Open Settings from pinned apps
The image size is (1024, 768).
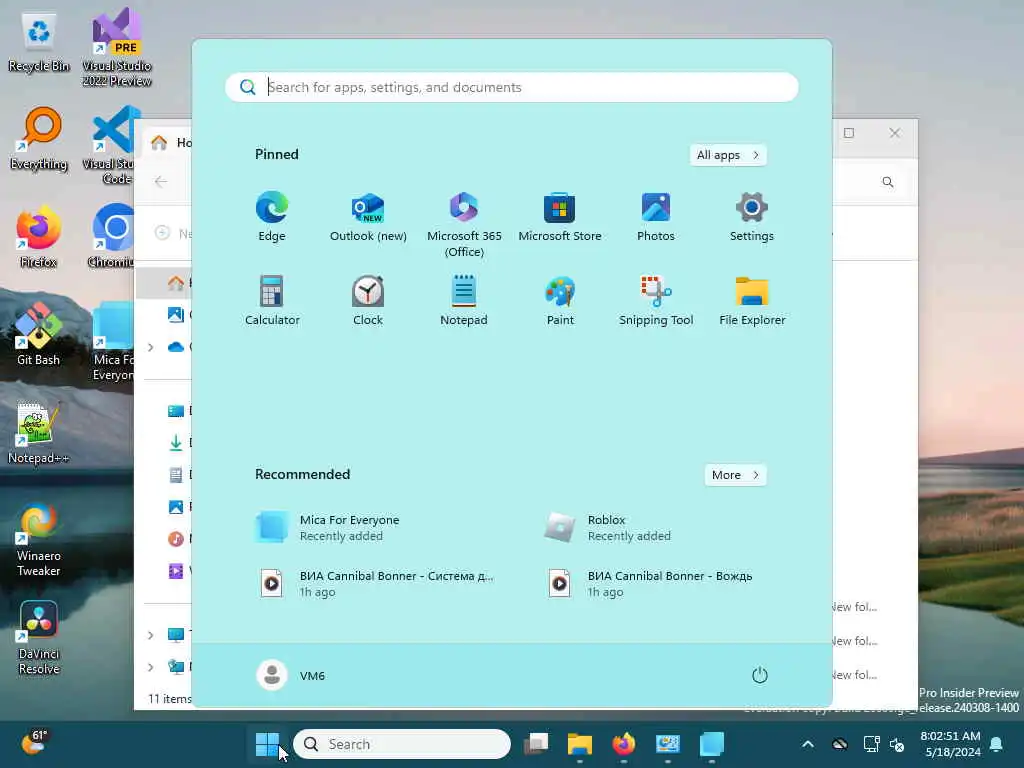tap(752, 217)
